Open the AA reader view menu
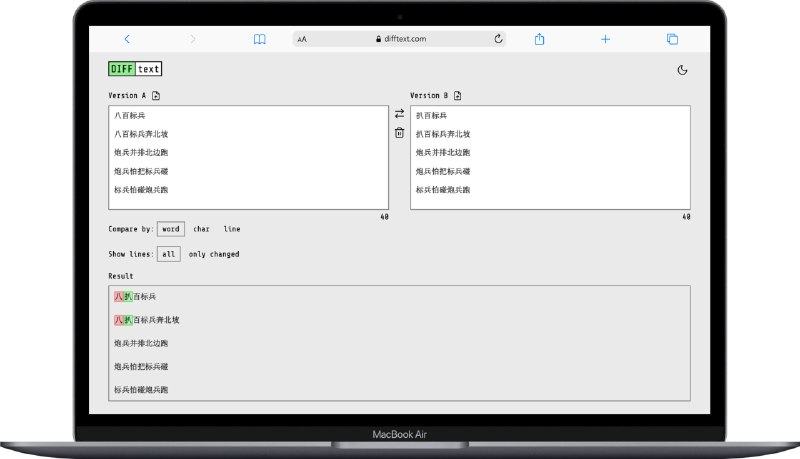Viewport: 800px width, 459px height. point(302,39)
